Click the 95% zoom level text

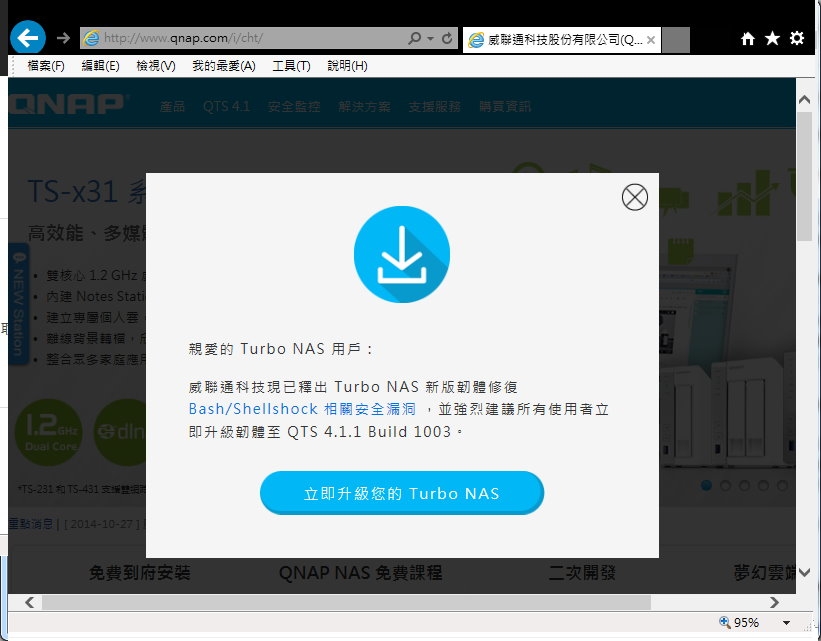(x=746, y=623)
